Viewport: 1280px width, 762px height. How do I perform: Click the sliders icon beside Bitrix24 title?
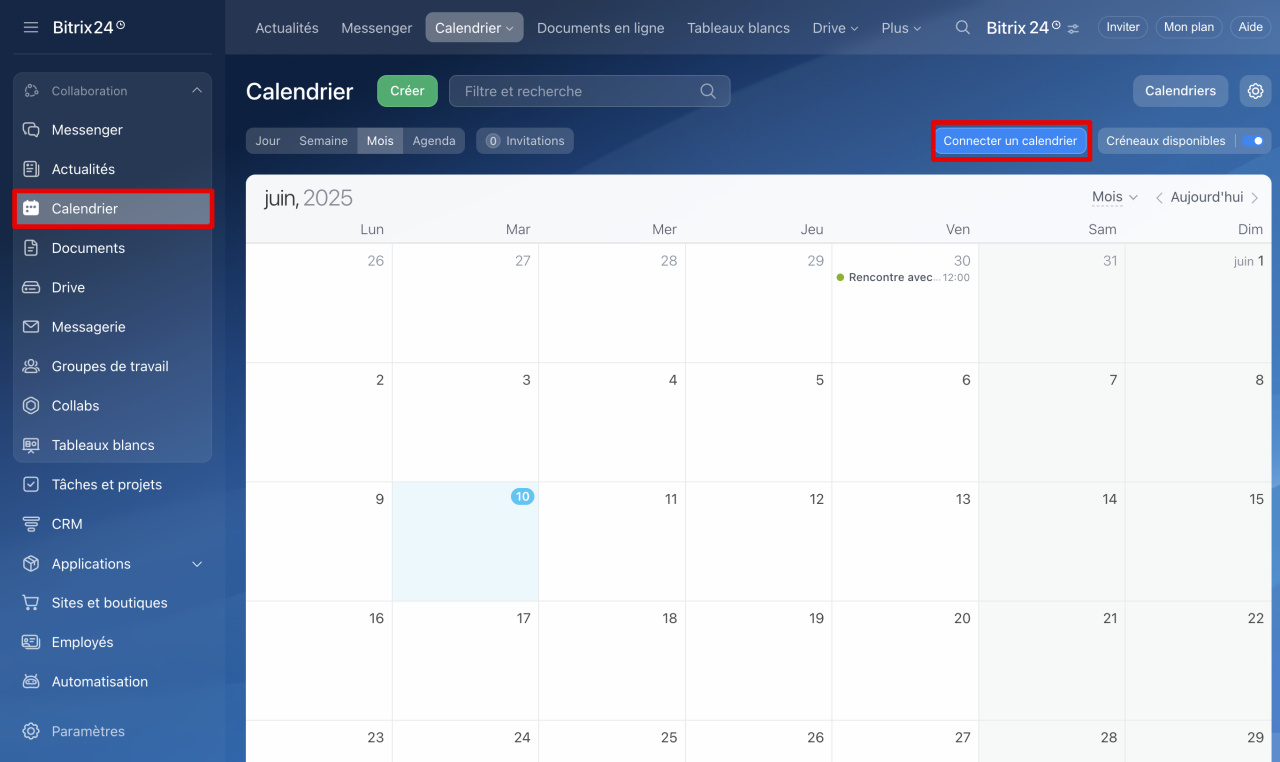[x=1073, y=29]
